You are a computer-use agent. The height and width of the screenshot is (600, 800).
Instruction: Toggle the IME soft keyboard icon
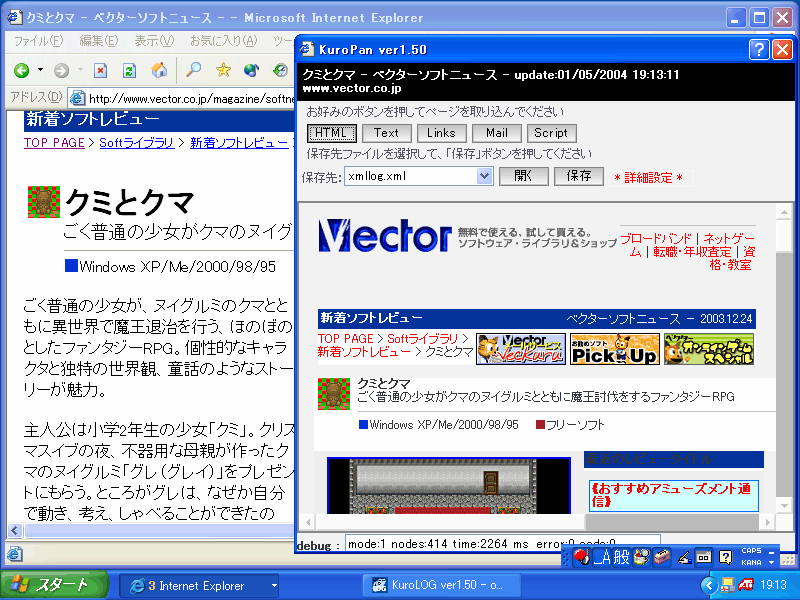coord(704,557)
